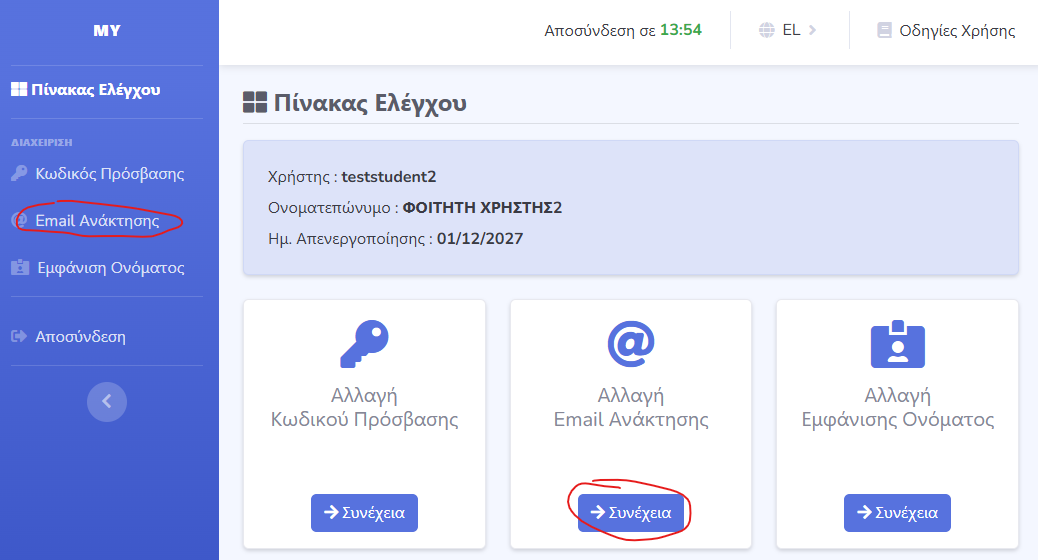The image size is (1038, 560).
Task: Click the globe icon in the top bar
Action: [x=767, y=30]
